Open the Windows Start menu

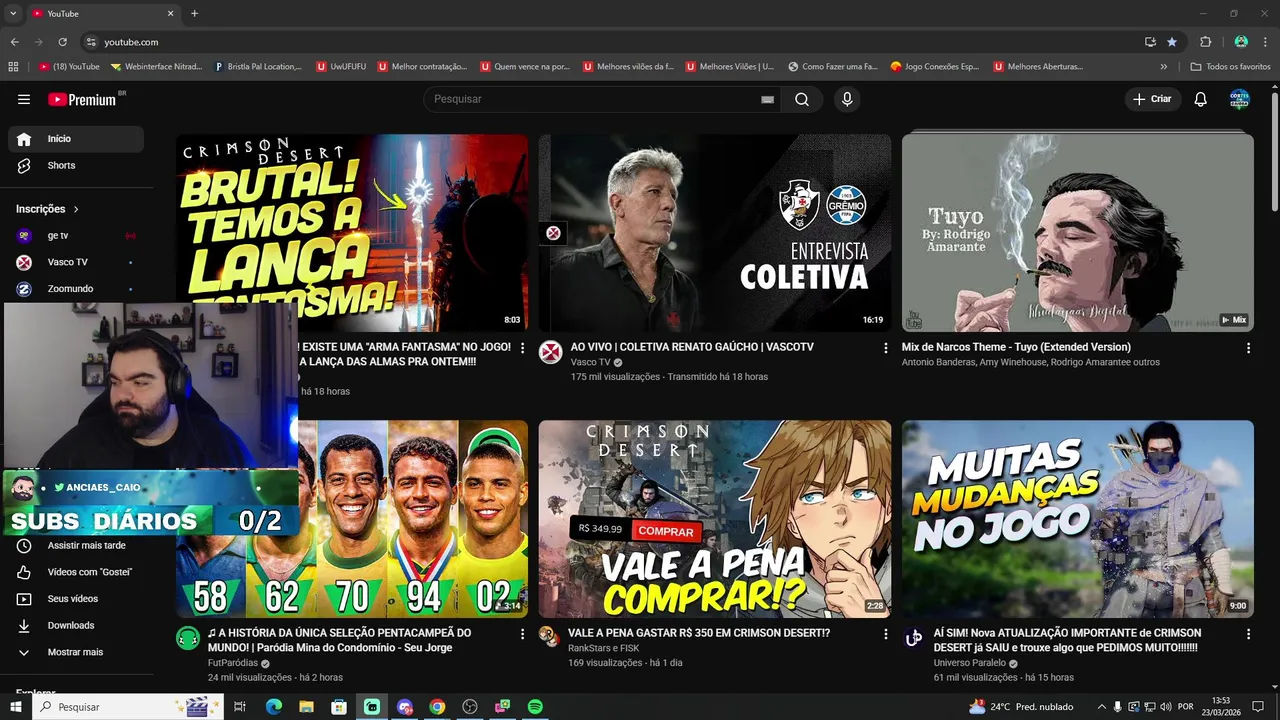[15, 707]
